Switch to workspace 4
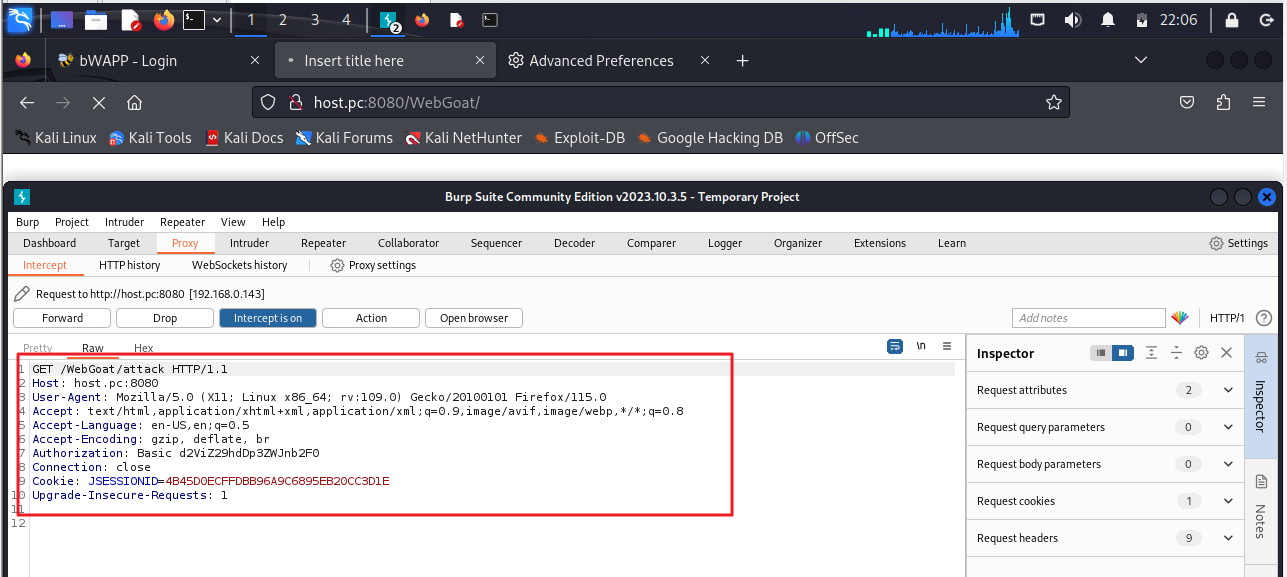The image size is (1287, 577). coord(346,20)
